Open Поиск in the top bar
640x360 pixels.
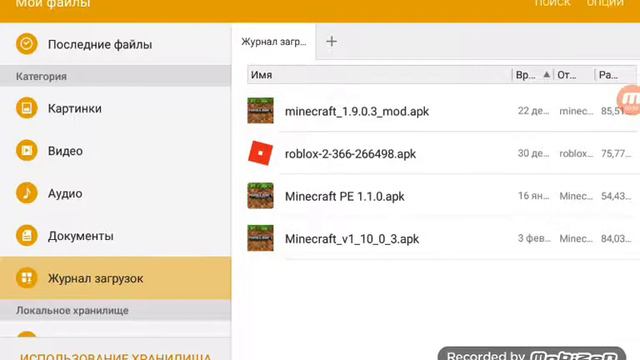pyautogui.click(x=552, y=3)
